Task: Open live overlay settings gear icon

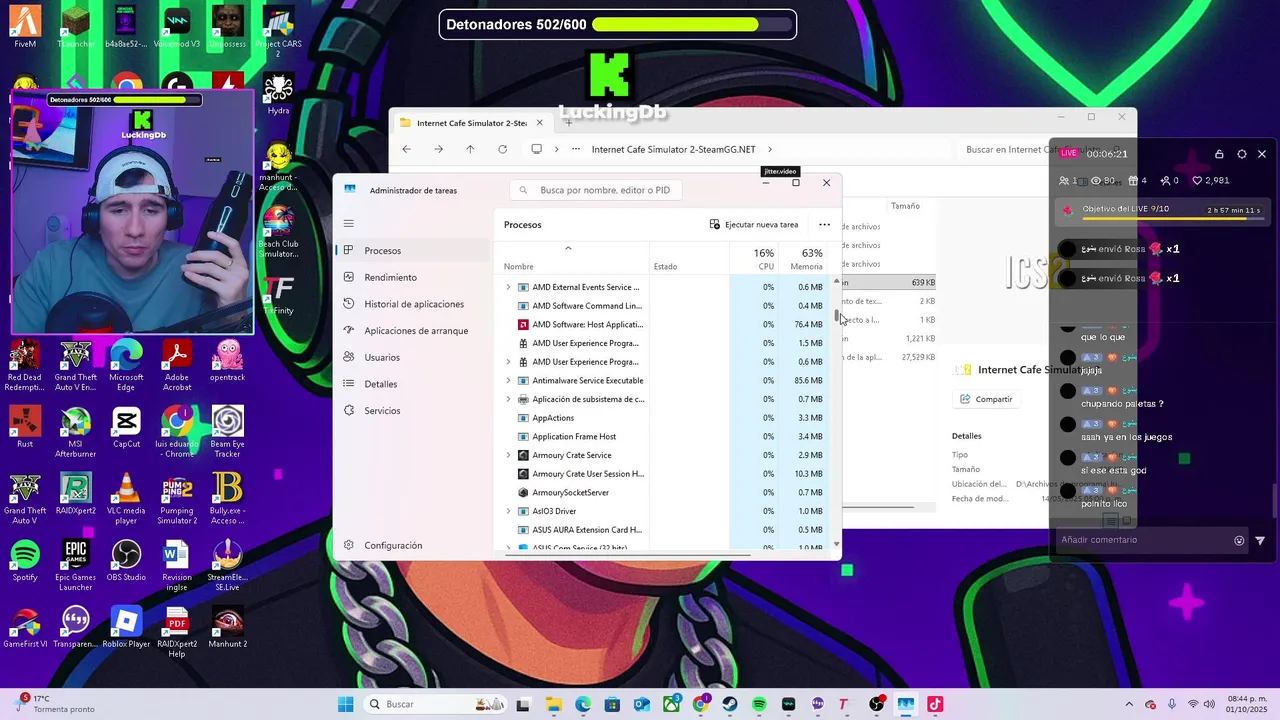Action: click(x=1241, y=154)
